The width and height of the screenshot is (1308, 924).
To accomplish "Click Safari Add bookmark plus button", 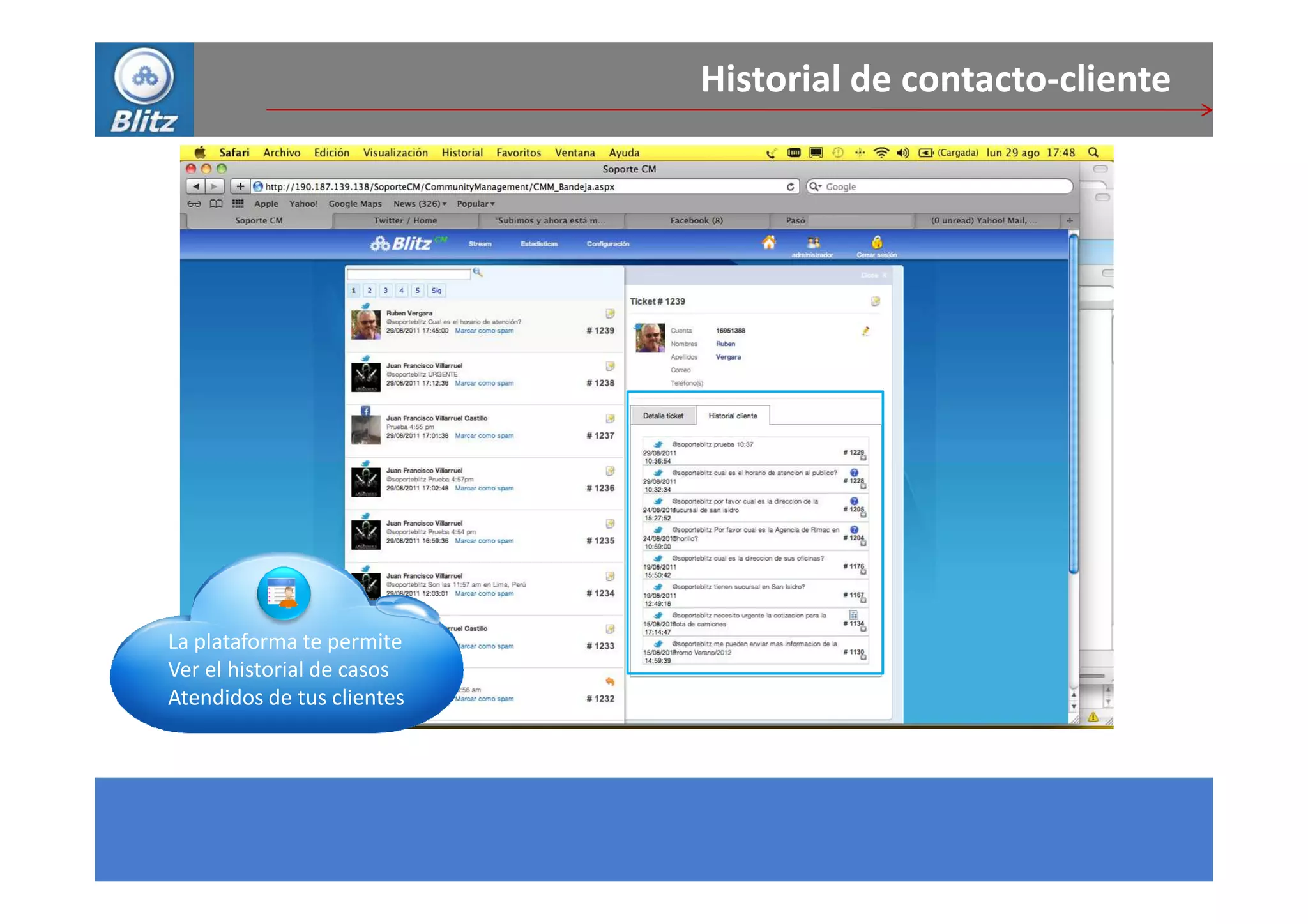I will [240, 186].
